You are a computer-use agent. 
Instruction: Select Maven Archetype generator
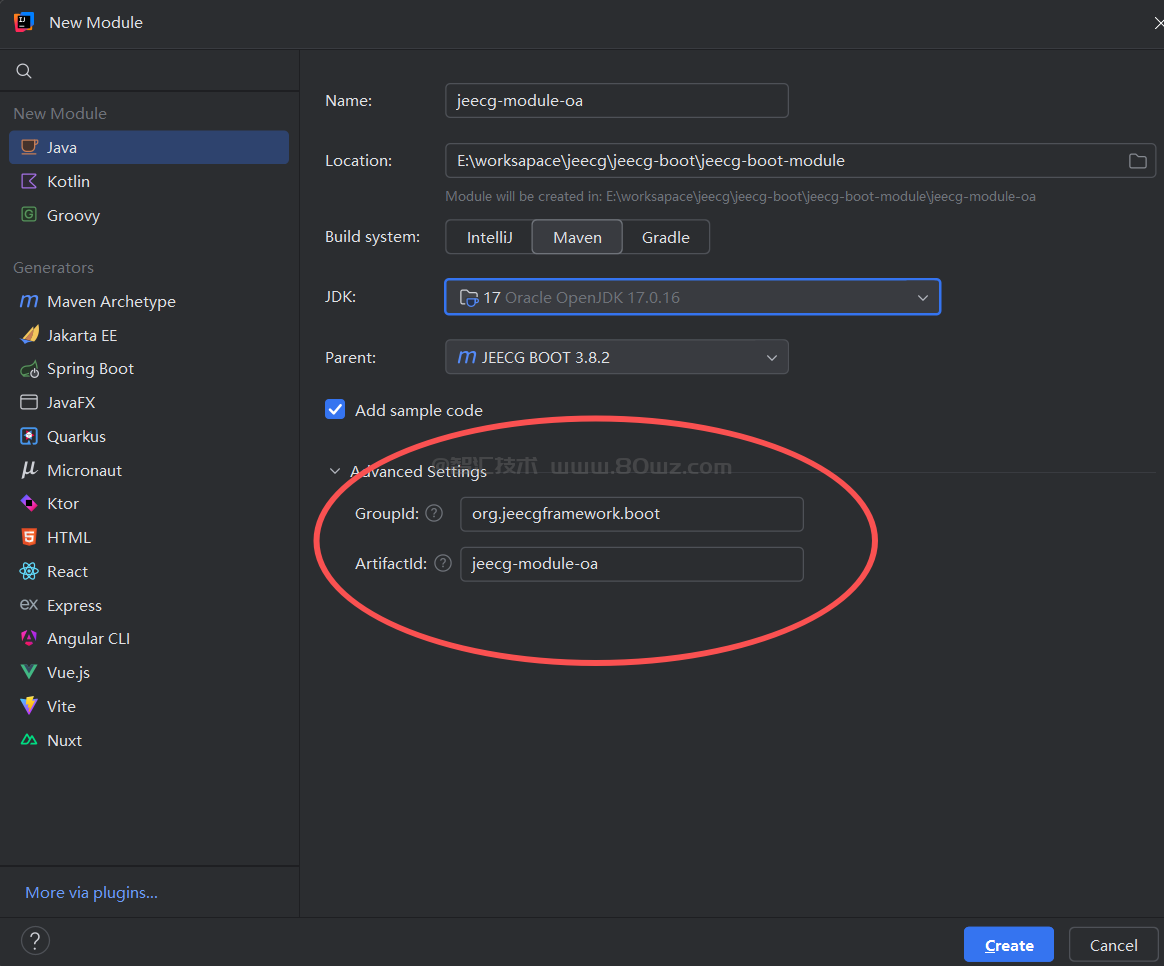tap(148, 301)
